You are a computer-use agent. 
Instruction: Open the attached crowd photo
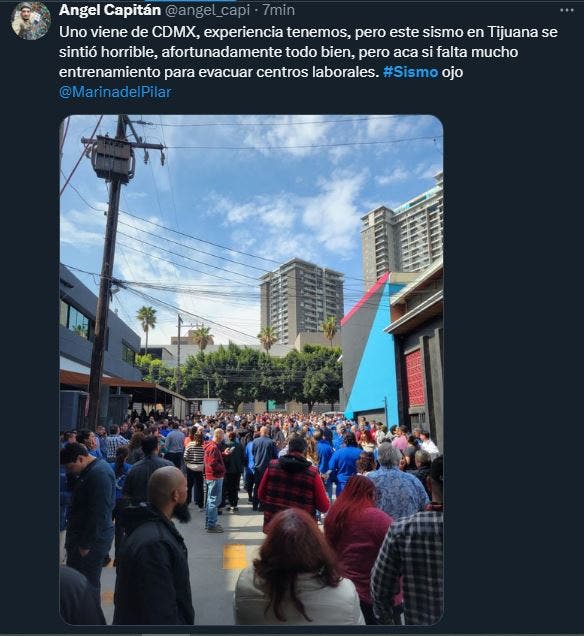click(251, 370)
